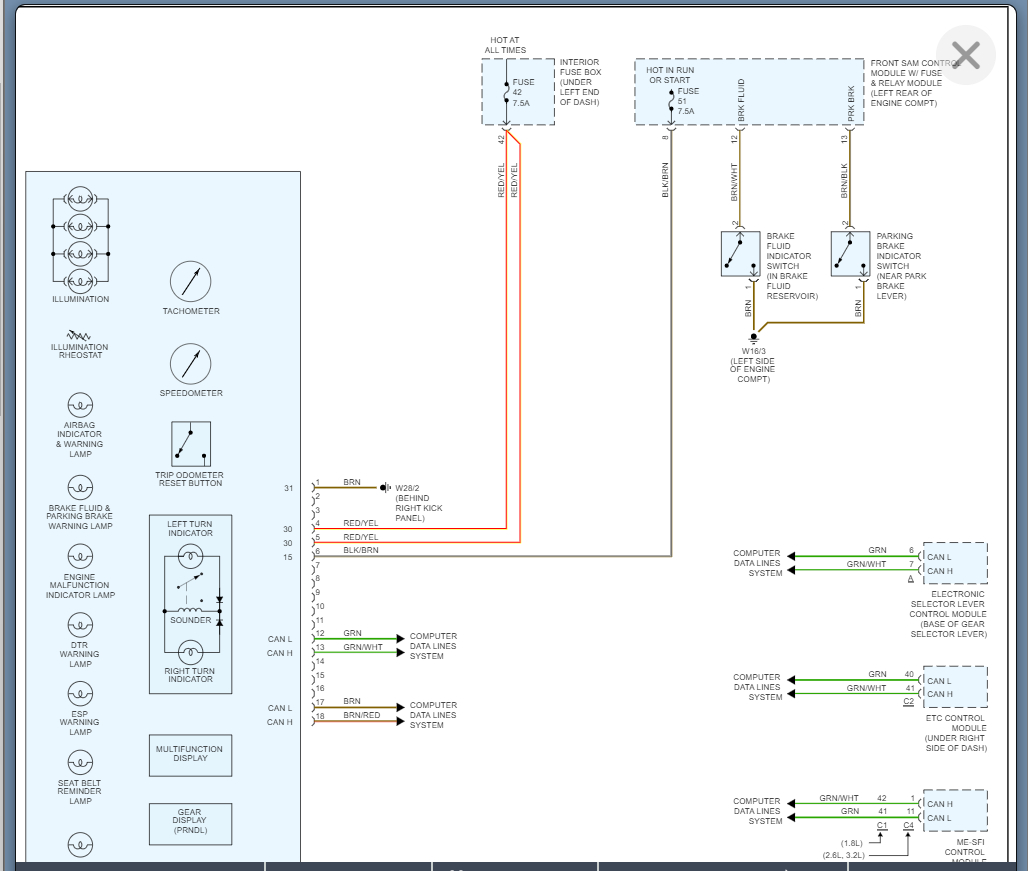Viewport: 1028px width, 871px height.
Task: Click the Engine Malfunction Indicator Lamp symbol
Action: coord(80,556)
